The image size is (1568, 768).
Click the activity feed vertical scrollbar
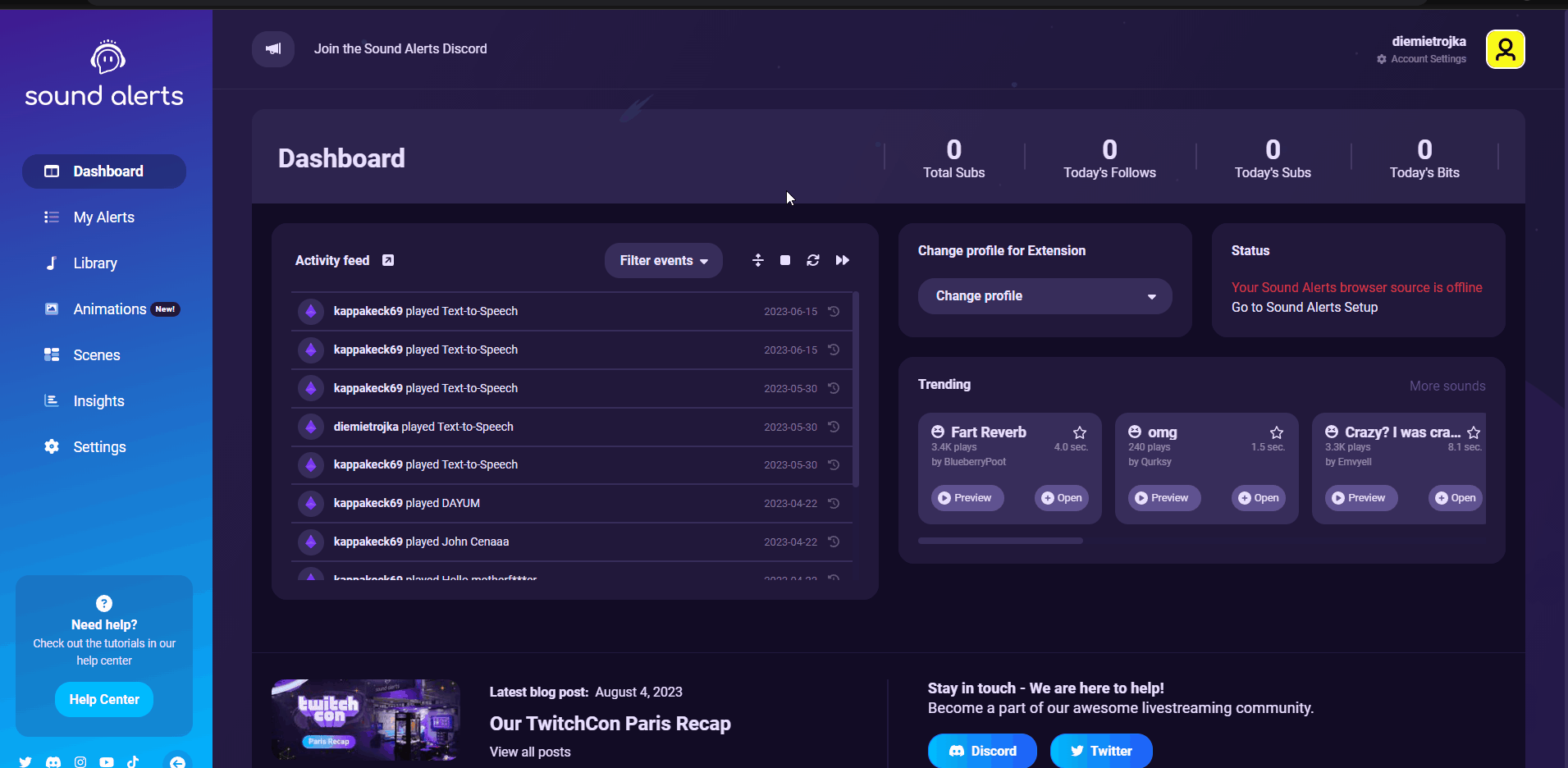coord(856,390)
